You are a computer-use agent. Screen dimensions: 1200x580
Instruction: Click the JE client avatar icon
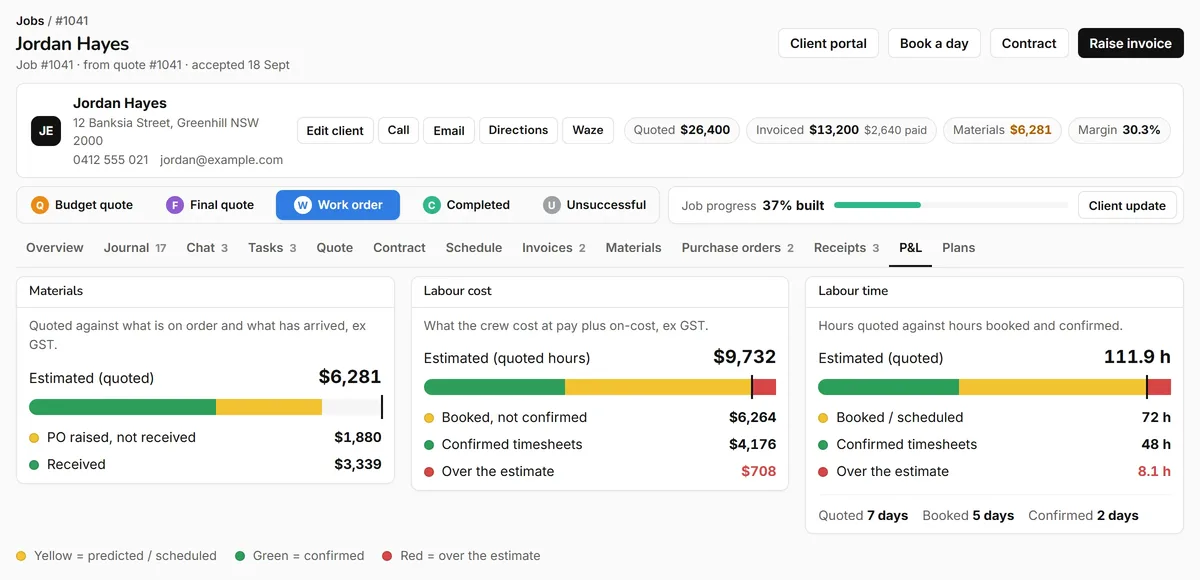pos(46,131)
